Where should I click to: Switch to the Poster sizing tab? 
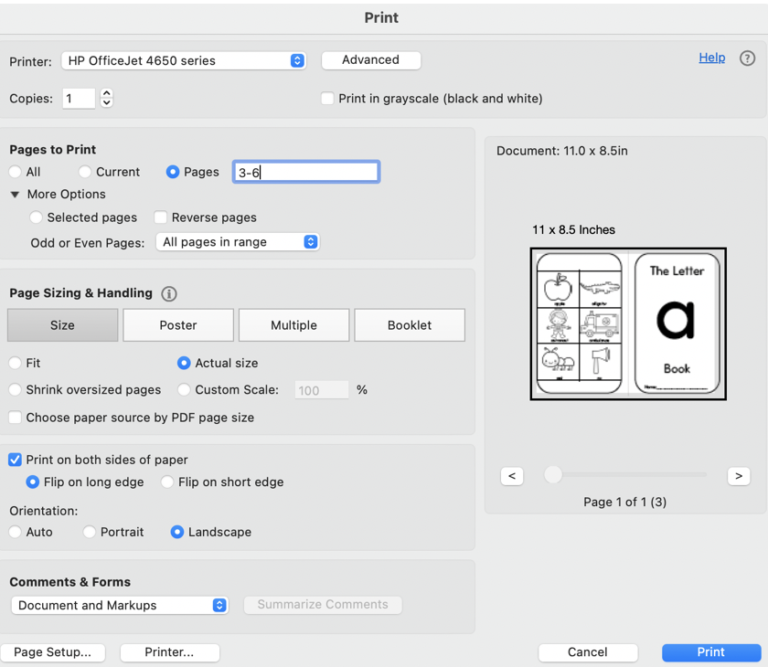(x=178, y=325)
